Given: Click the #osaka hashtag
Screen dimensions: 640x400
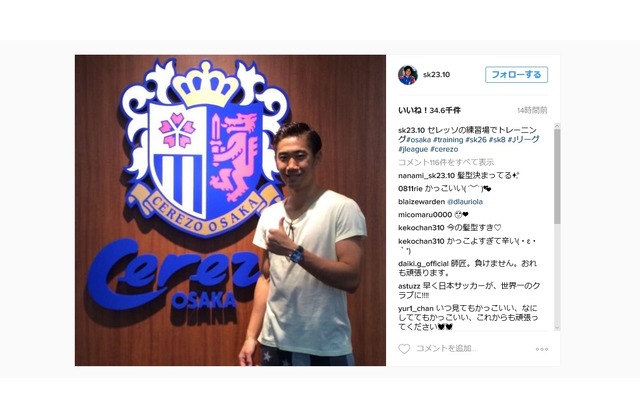Looking at the screenshot, I should click(x=418, y=140).
